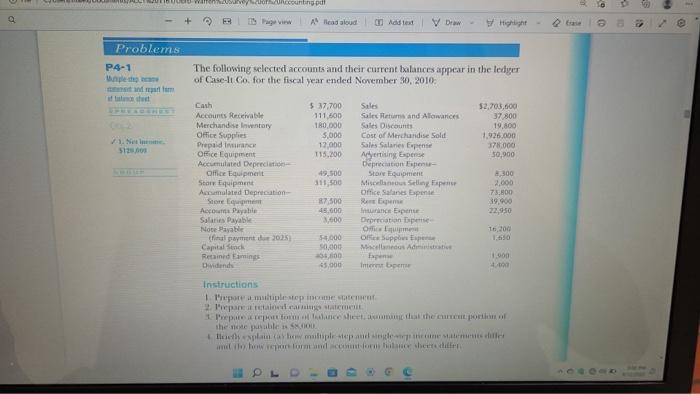This screenshot has width=700, height=394.
Task: Click the Sales amount '$2,703,600'
Action: (498, 106)
